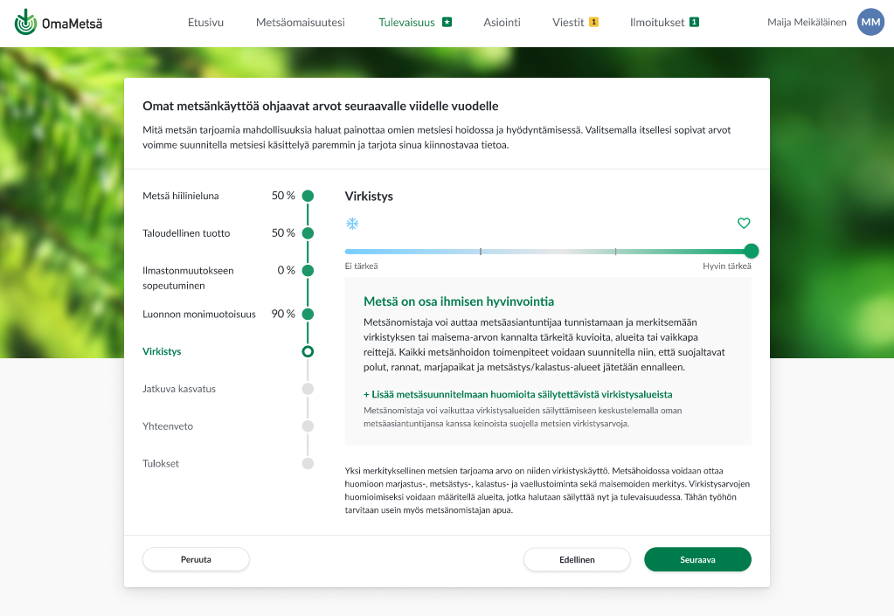This screenshot has width=894, height=616.
Task: Open the Yhteenveto step label
Action: (x=168, y=426)
